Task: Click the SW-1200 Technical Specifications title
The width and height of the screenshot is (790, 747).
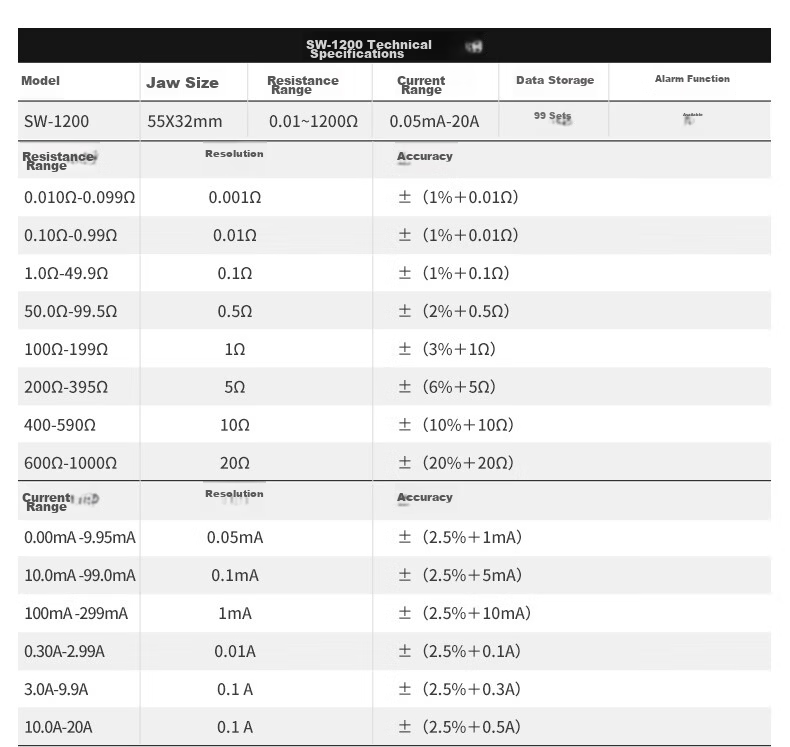Action: point(369,49)
